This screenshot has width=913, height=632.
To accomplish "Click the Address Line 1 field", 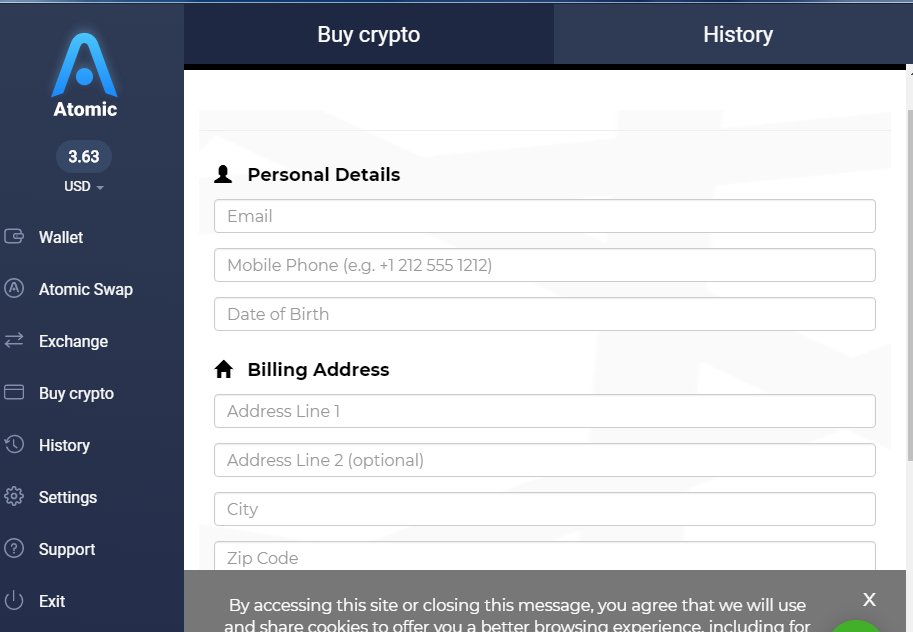I will pos(544,411).
